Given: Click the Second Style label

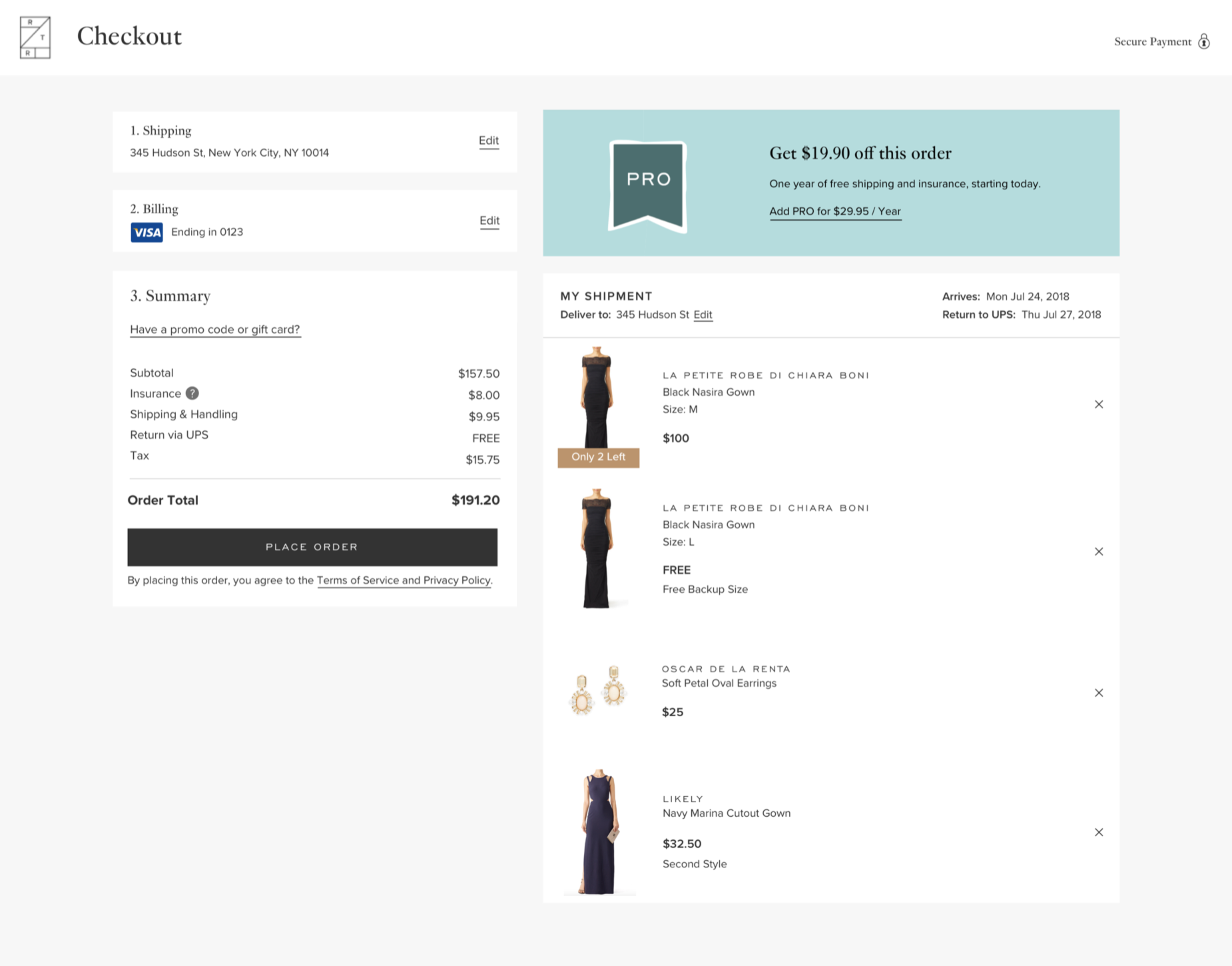Looking at the screenshot, I should click(x=695, y=864).
